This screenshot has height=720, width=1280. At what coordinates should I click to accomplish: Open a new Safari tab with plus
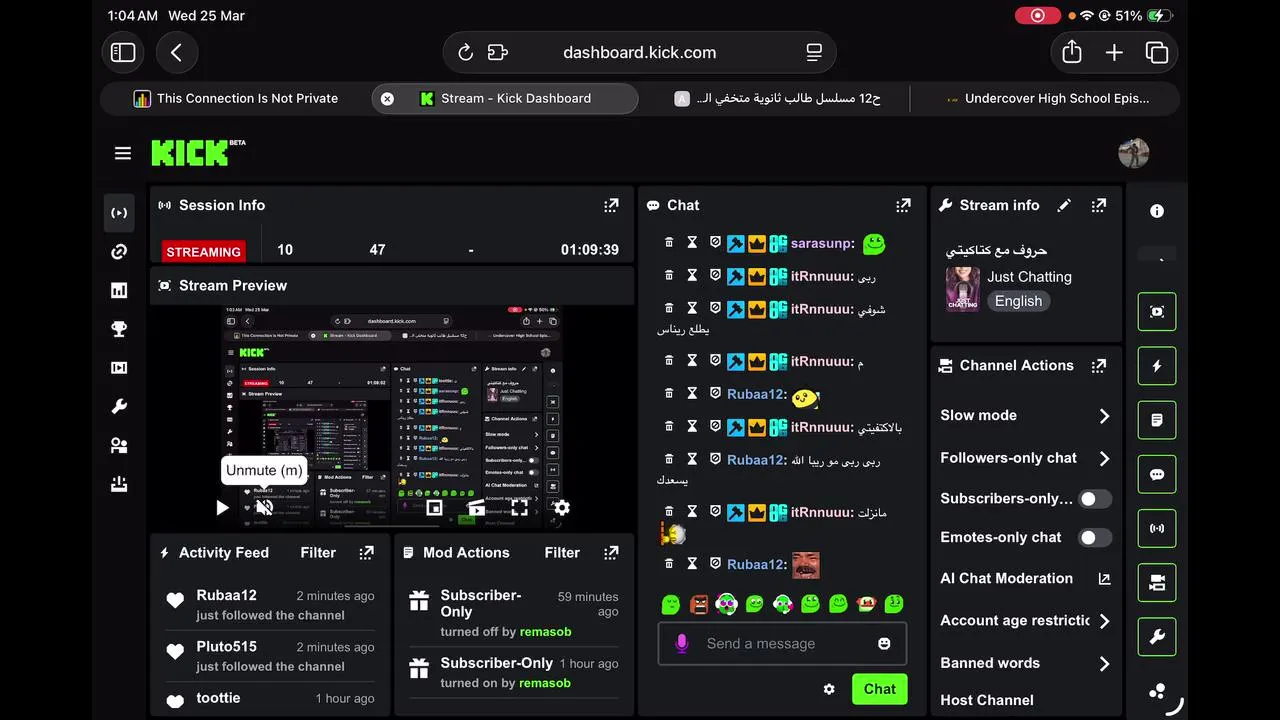[x=1114, y=52]
